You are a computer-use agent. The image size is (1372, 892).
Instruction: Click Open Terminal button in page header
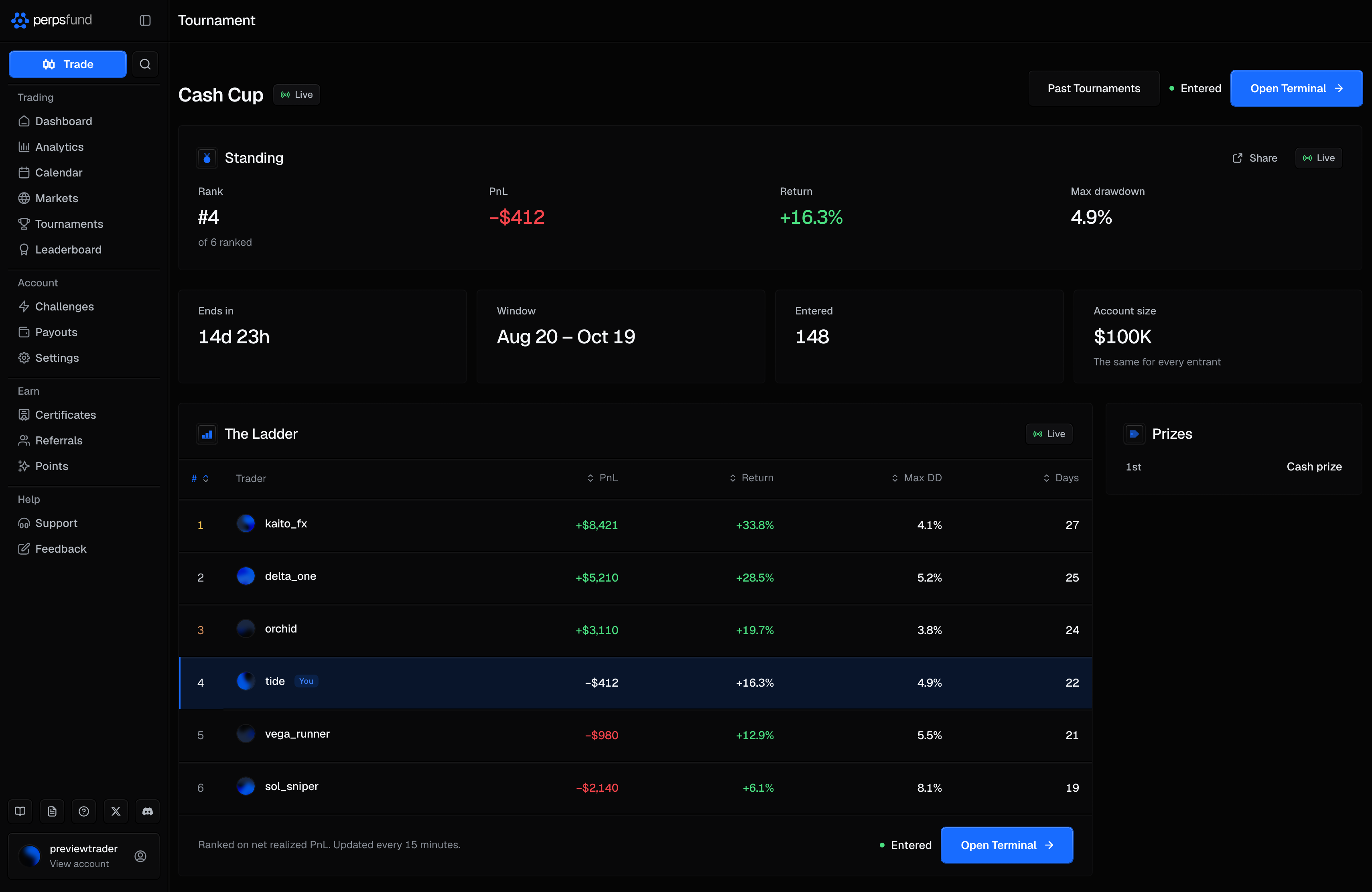[x=1297, y=88]
